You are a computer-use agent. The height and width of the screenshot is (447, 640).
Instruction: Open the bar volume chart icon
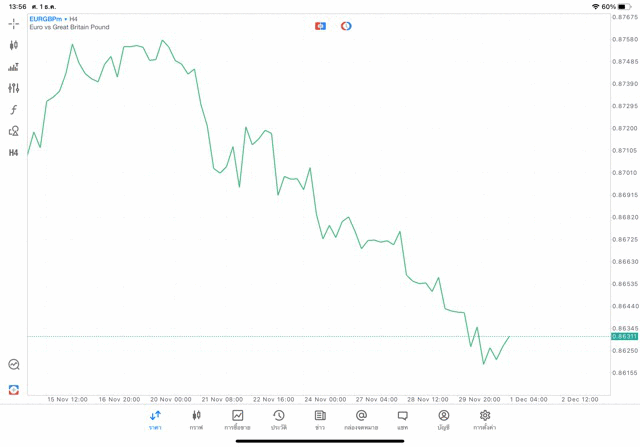pos(13,67)
